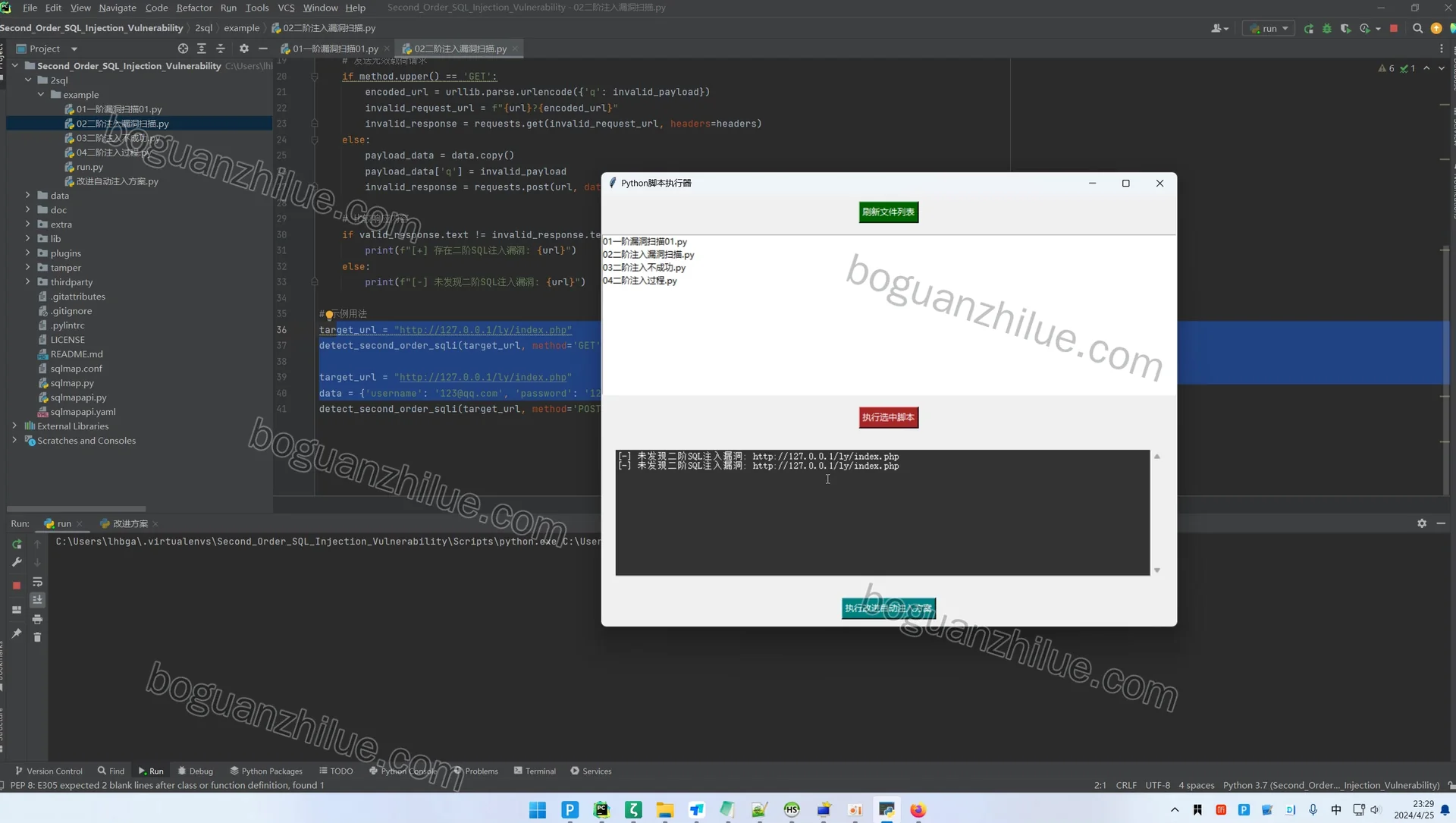
Task: Toggle soft-wrap in Run panel
Action: 37,582
